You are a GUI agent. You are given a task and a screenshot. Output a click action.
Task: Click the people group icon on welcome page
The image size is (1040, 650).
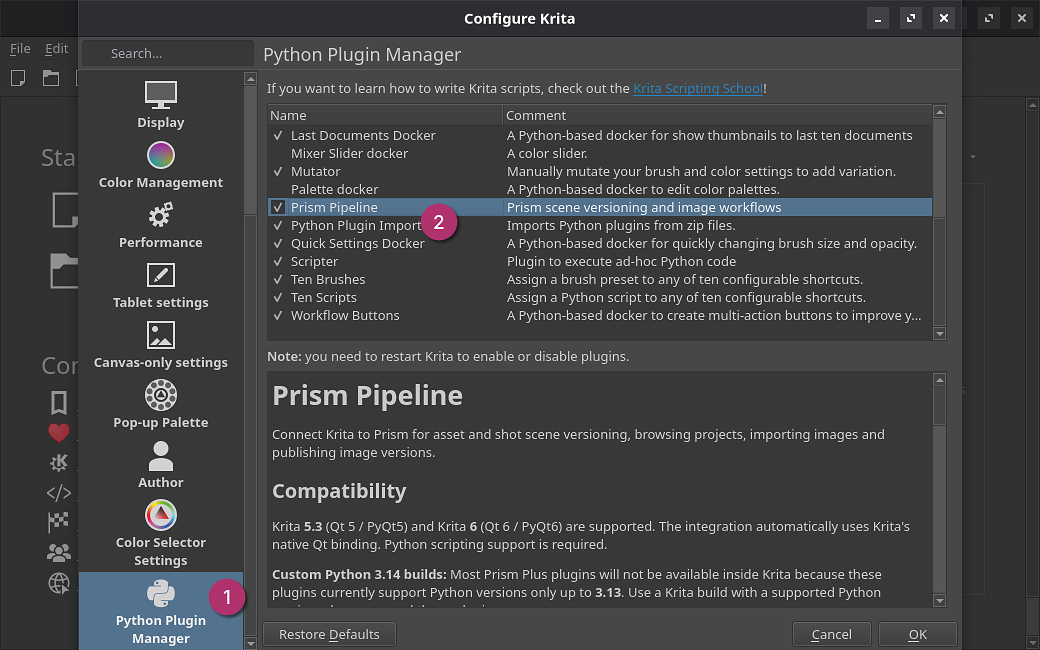[x=59, y=552]
